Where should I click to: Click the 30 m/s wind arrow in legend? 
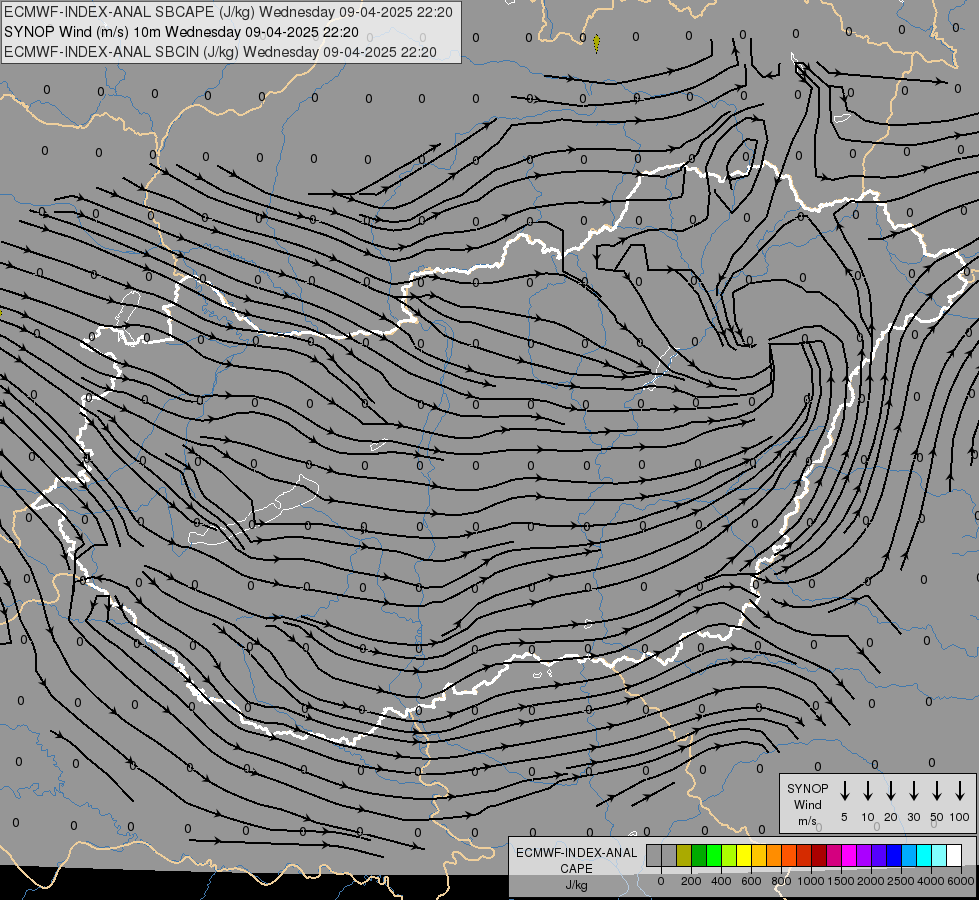coord(913,791)
